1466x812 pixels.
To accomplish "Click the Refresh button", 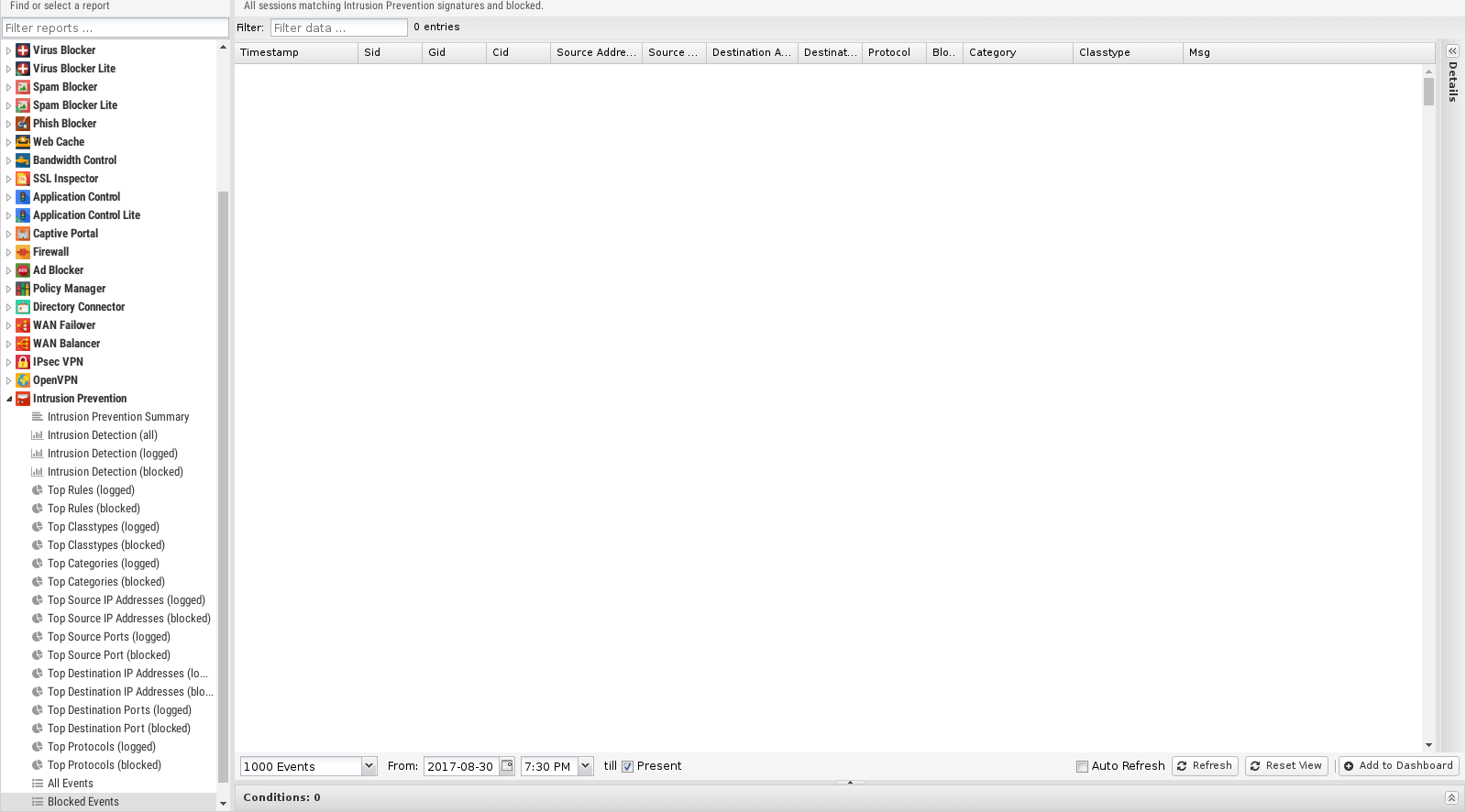I will [1205, 766].
